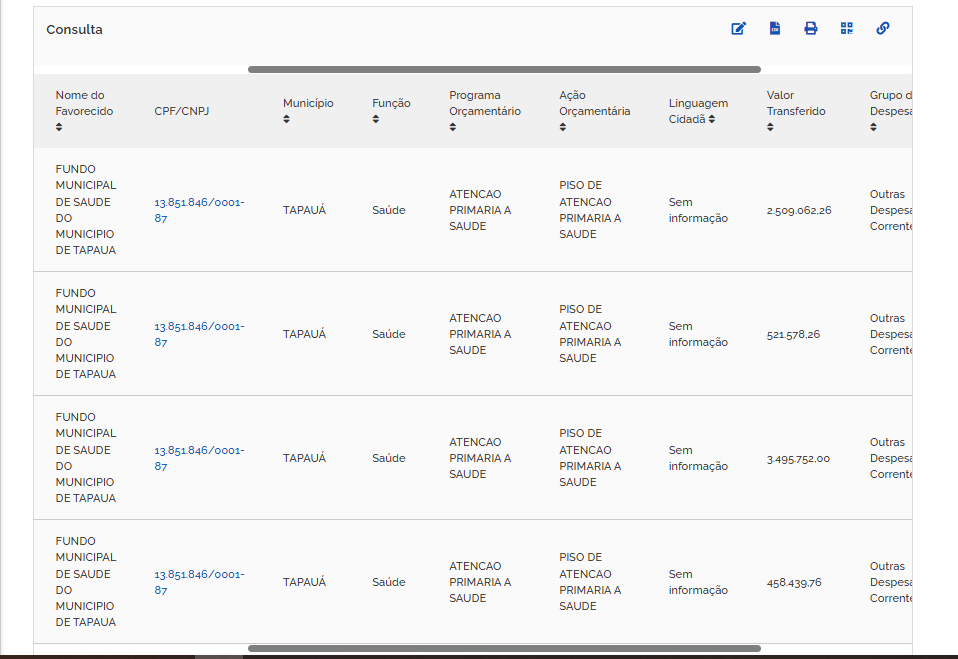Sort by Programa Orçamentário
The height and width of the screenshot is (659, 958).
click(x=453, y=127)
